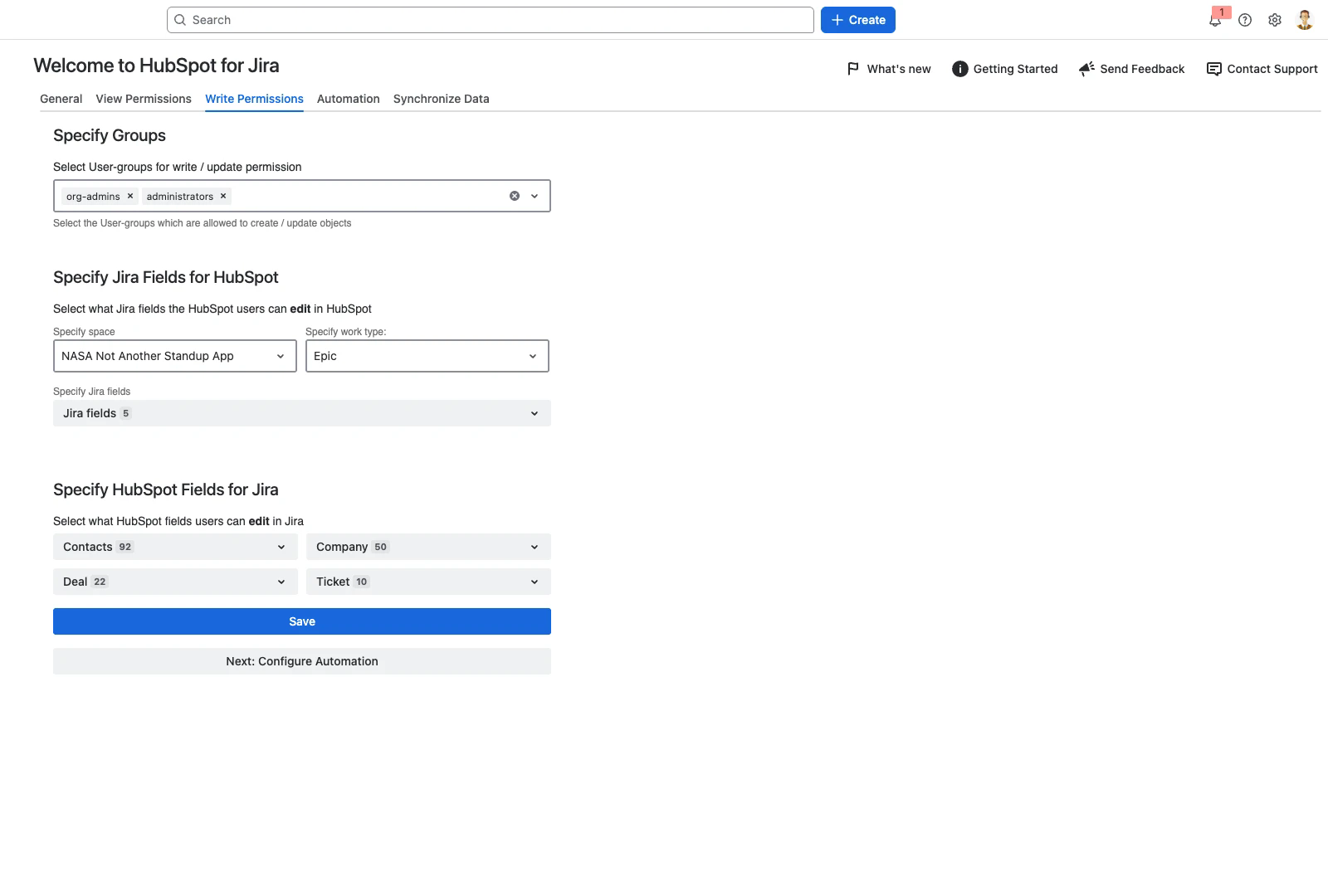Image resolution: width=1328 pixels, height=896 pixels.
Task: Open the notifications bell icon
Action: 1214,21
